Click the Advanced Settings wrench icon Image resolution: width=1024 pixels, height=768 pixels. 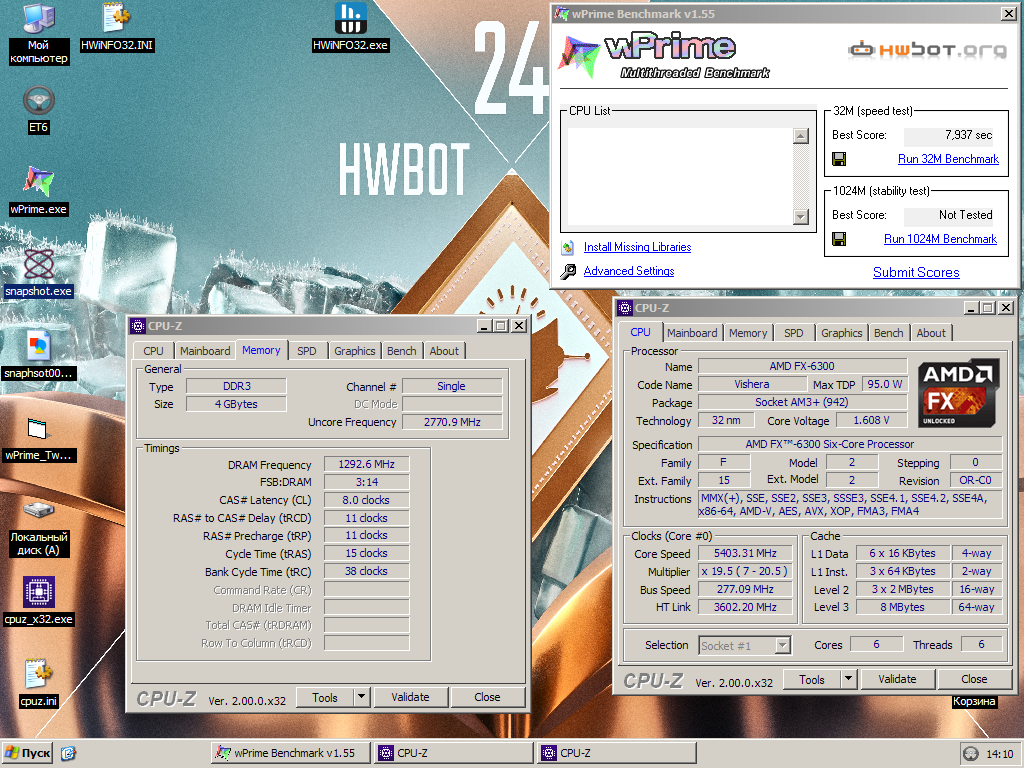click(568, 271)
